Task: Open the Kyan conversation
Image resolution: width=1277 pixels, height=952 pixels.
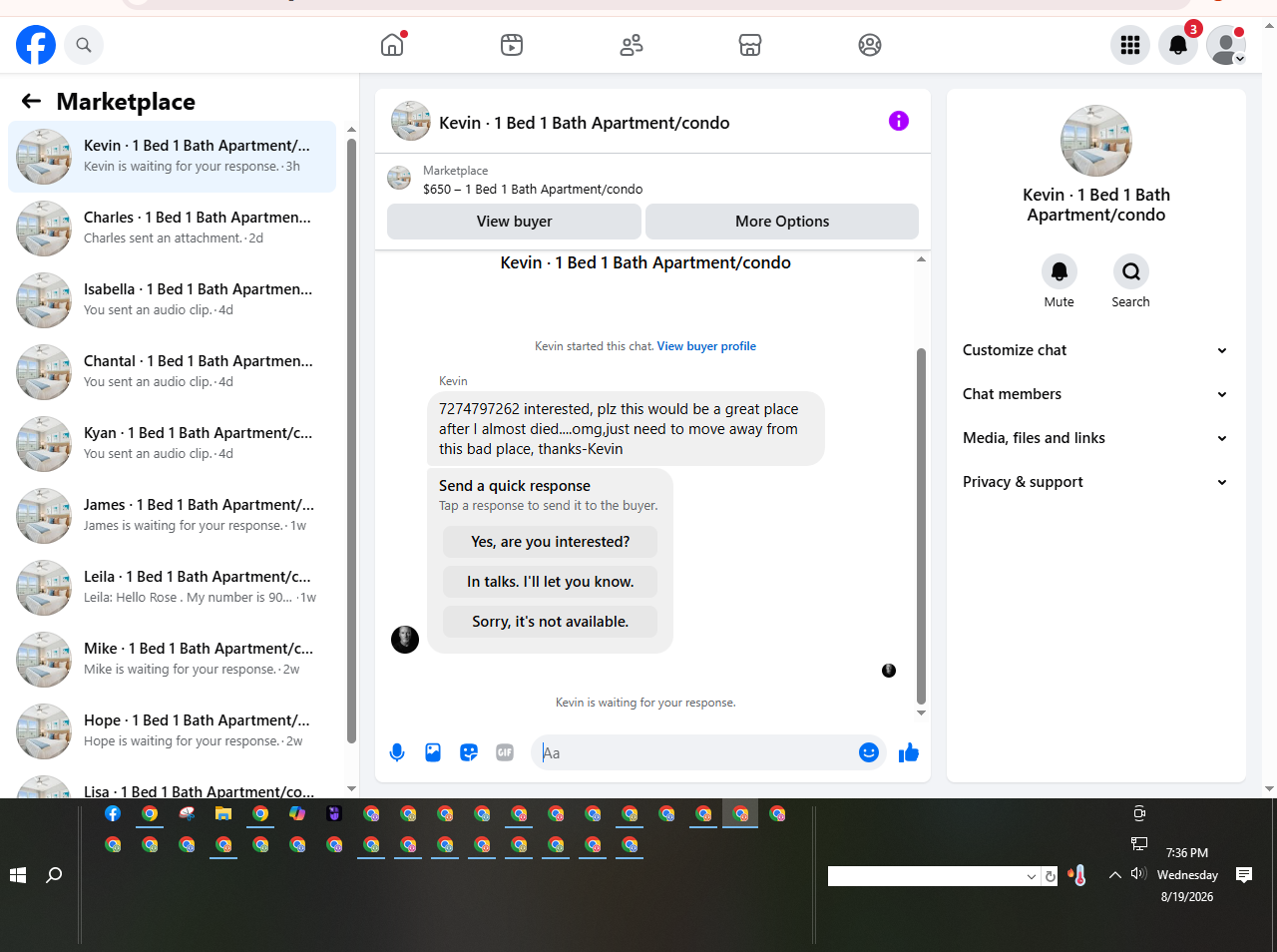Action: (x=173, y=444)
